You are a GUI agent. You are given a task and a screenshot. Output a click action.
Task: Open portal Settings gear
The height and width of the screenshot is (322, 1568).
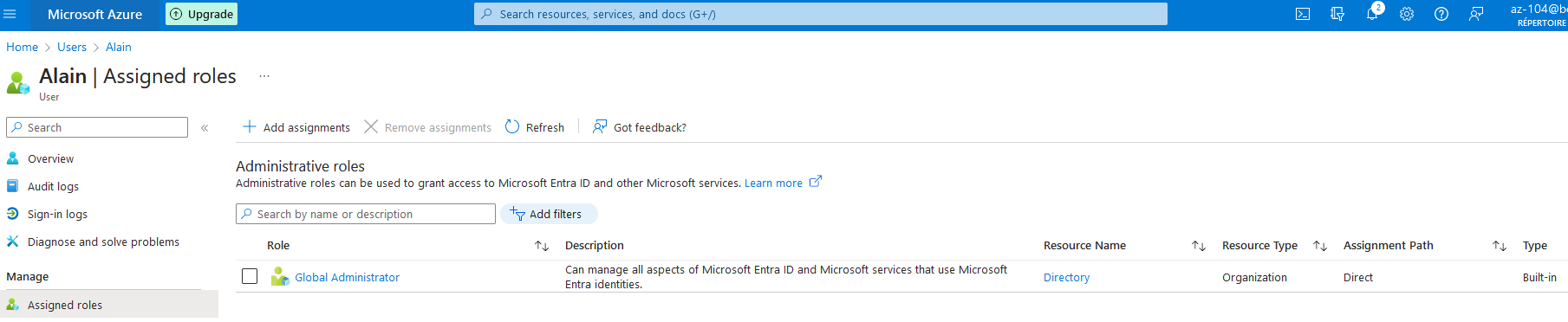pyautogui.click(x=1407, y=14)
